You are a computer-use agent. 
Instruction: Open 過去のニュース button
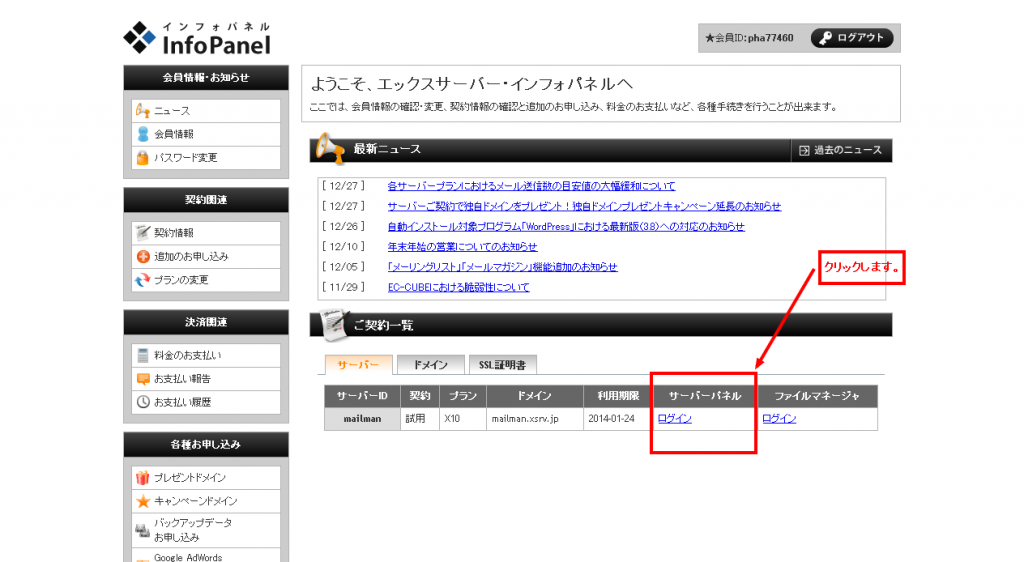point(841,151)
